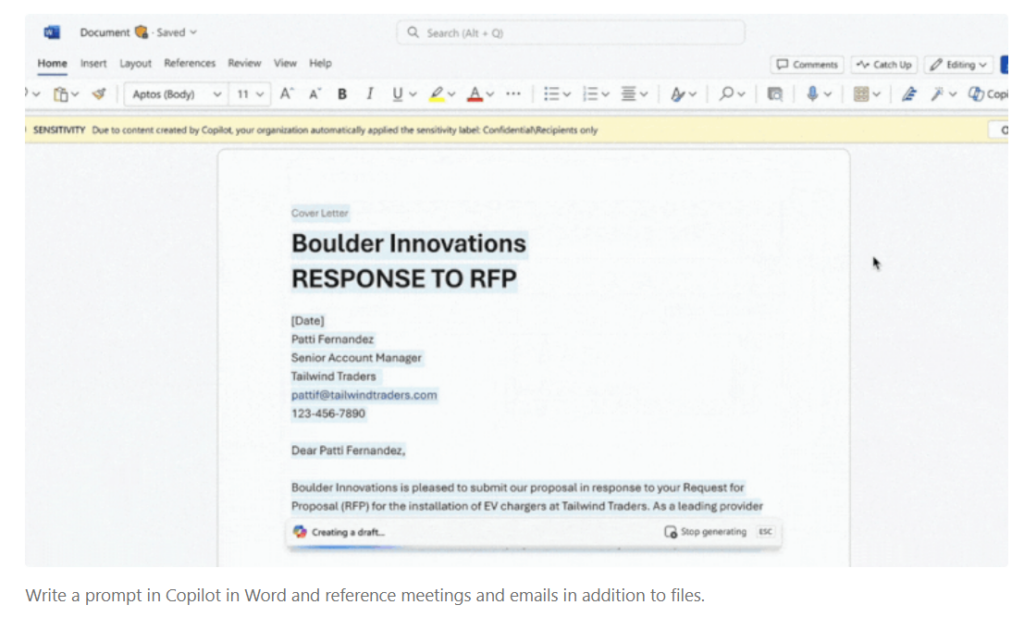Click the Word app logo icon
Screen dimensions: 1024x642
tap(52, 32)
